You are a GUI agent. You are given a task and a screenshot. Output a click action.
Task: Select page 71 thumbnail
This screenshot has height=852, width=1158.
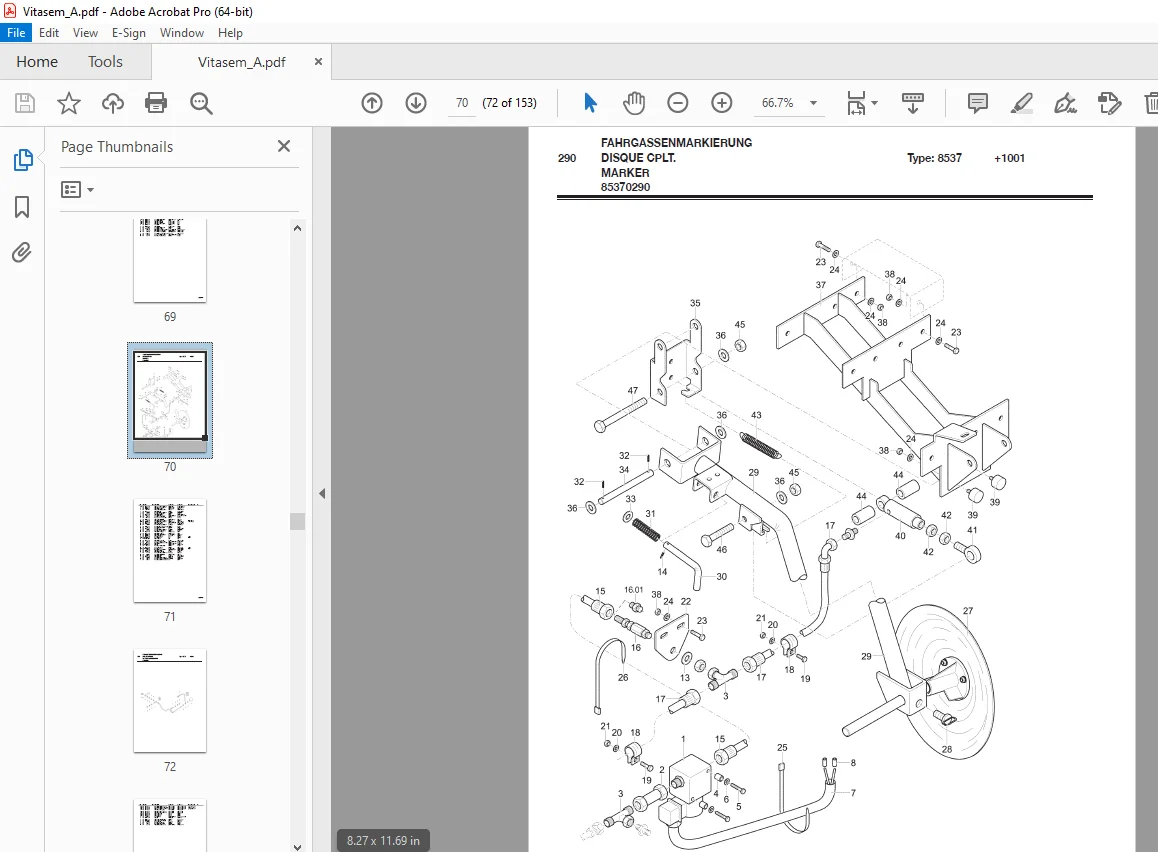point(170,550)
